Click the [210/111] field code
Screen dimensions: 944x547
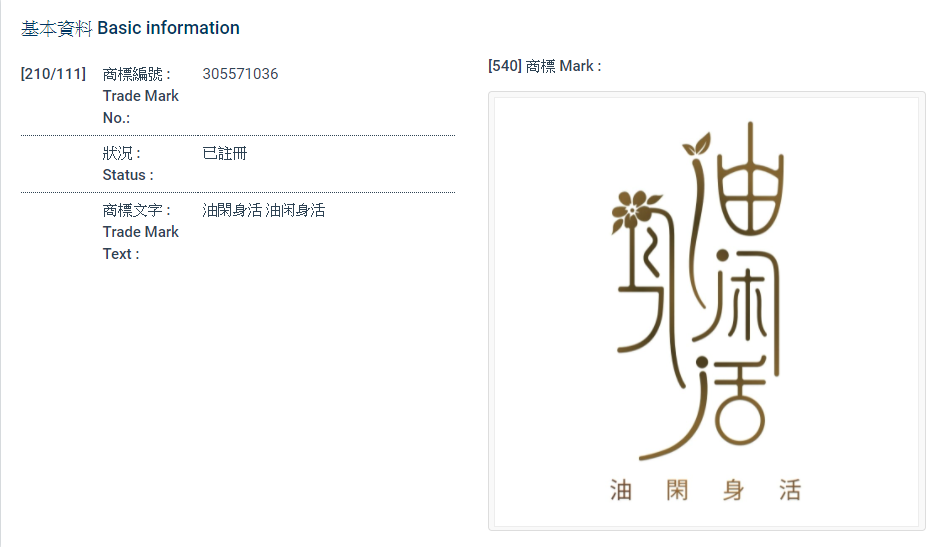pos(53,74)
